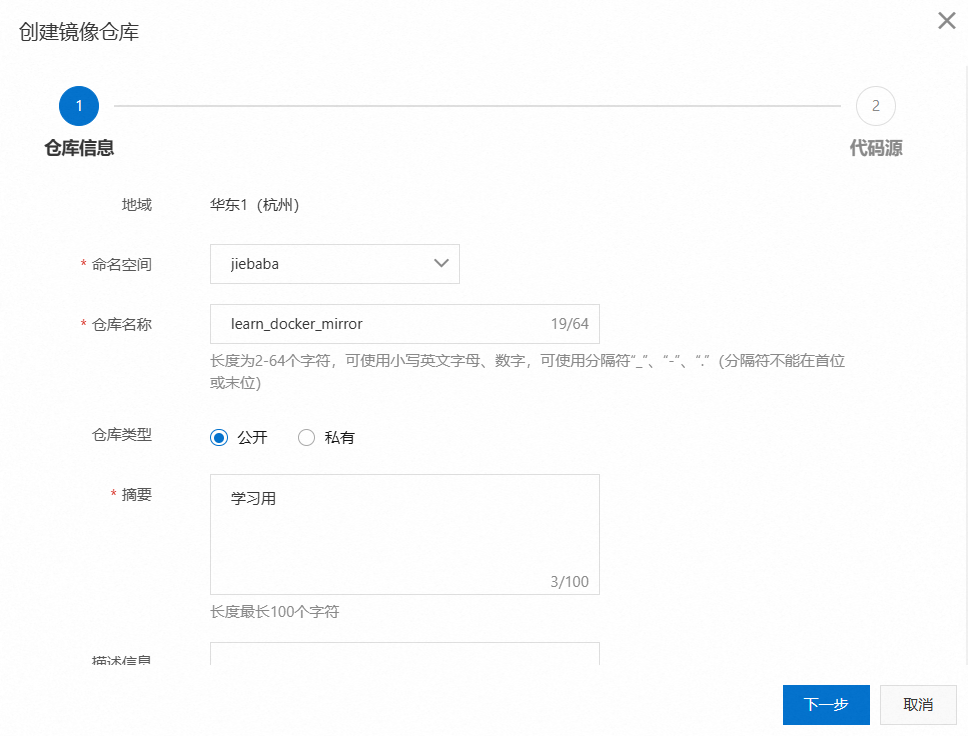Click the 19/64 character counter

point(569,324)
